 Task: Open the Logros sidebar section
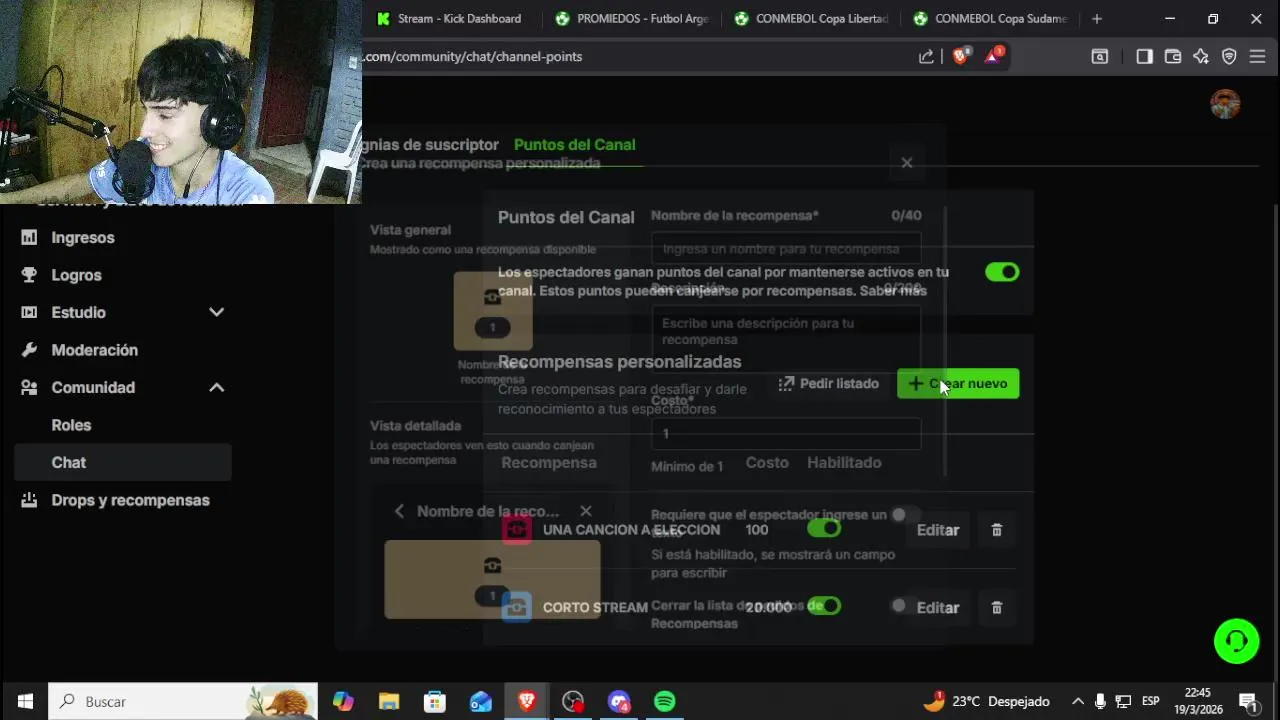[76, 275]
